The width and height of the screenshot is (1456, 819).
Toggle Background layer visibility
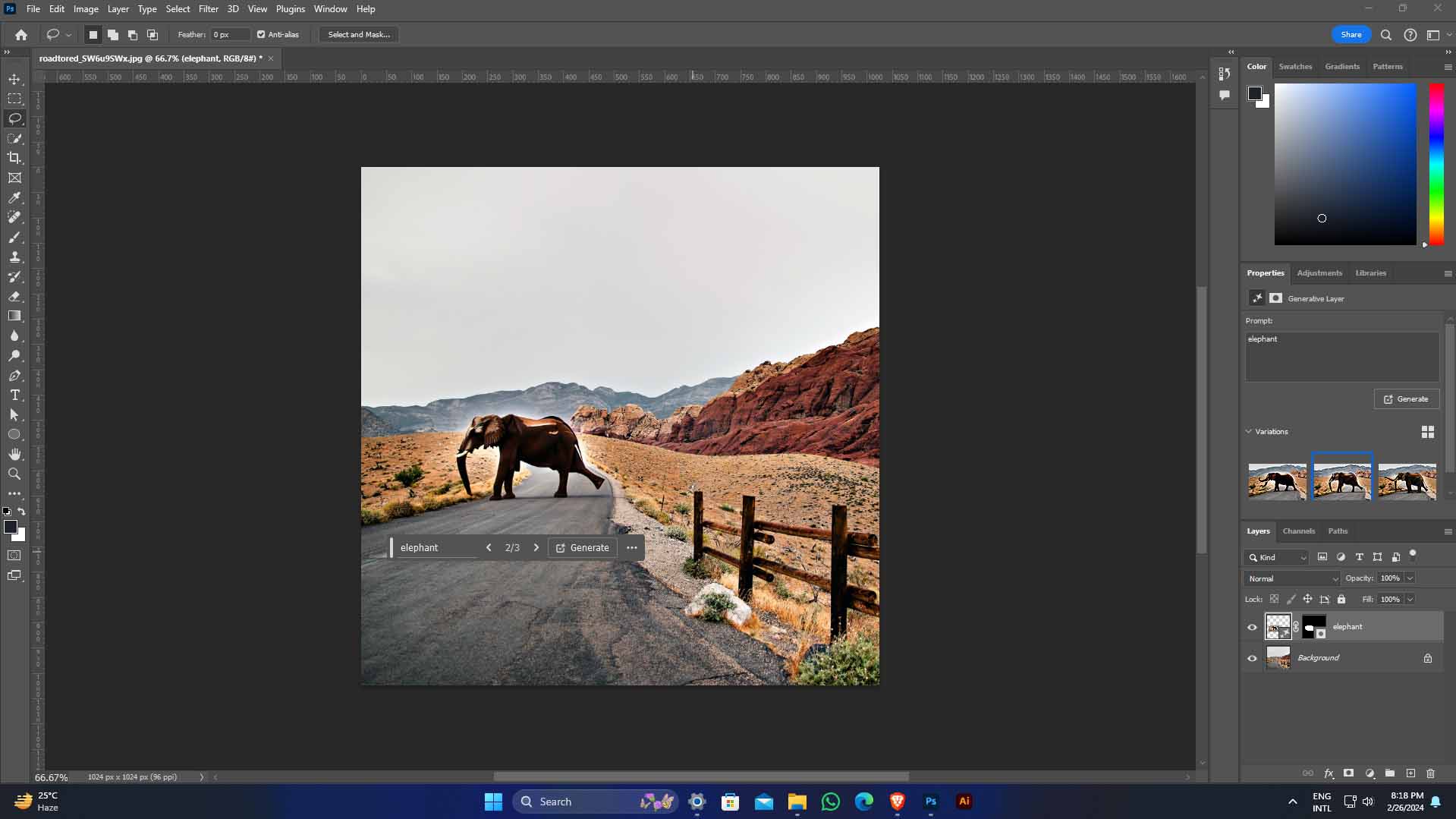(1252, 658)
